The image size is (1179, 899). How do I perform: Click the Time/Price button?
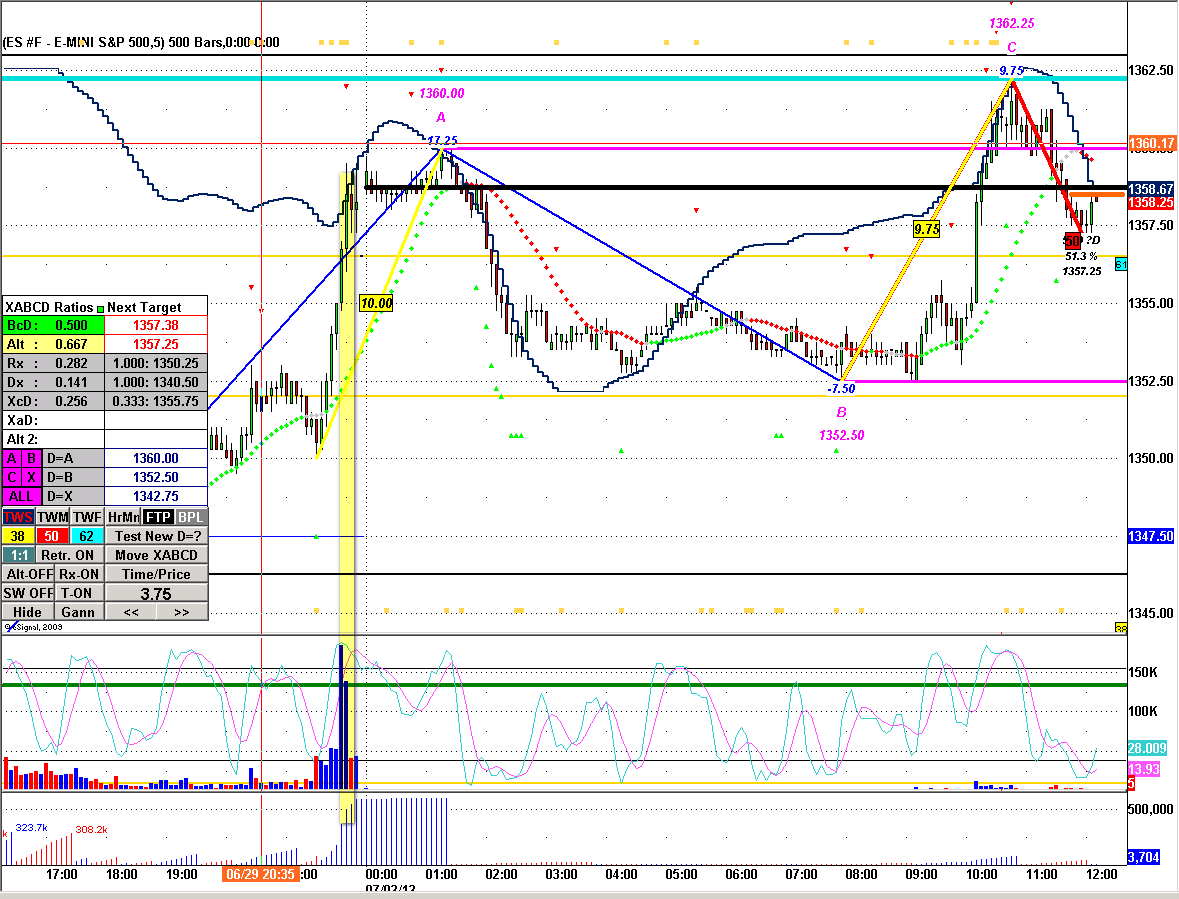point(156,574)
